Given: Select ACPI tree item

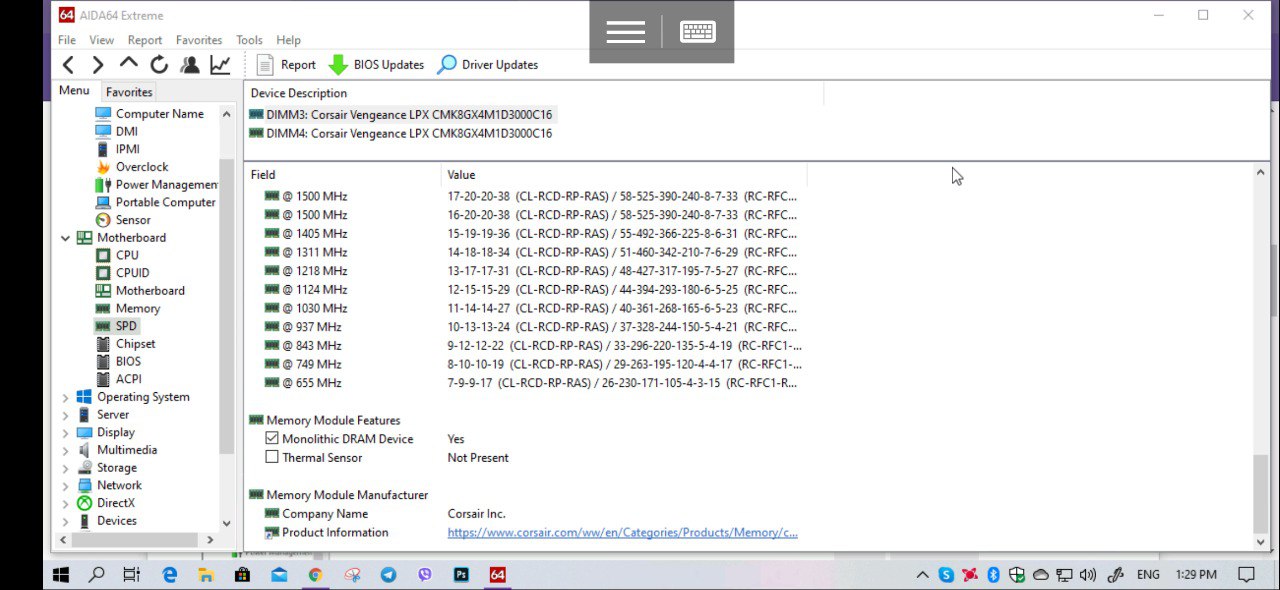Looking at the screenshot, I should [118, 379].
